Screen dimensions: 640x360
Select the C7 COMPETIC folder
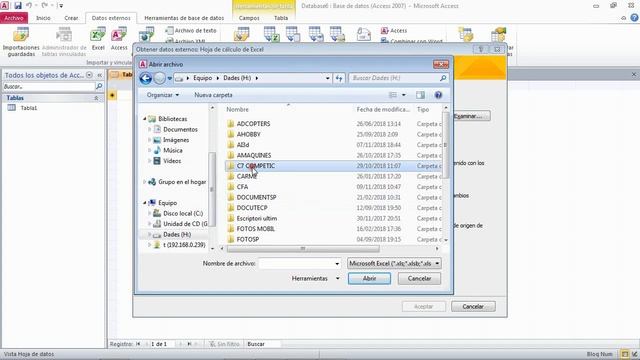256,166
